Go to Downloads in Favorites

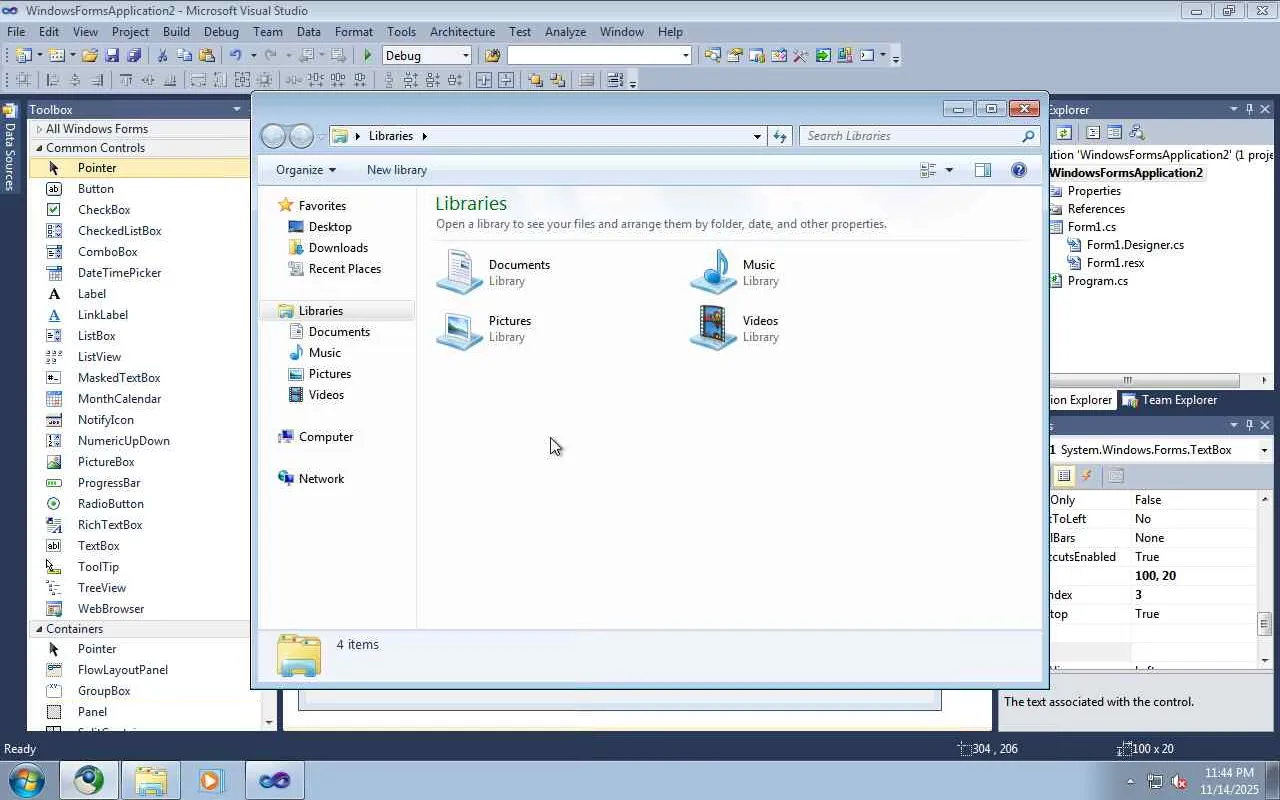[x=338, y=248]
